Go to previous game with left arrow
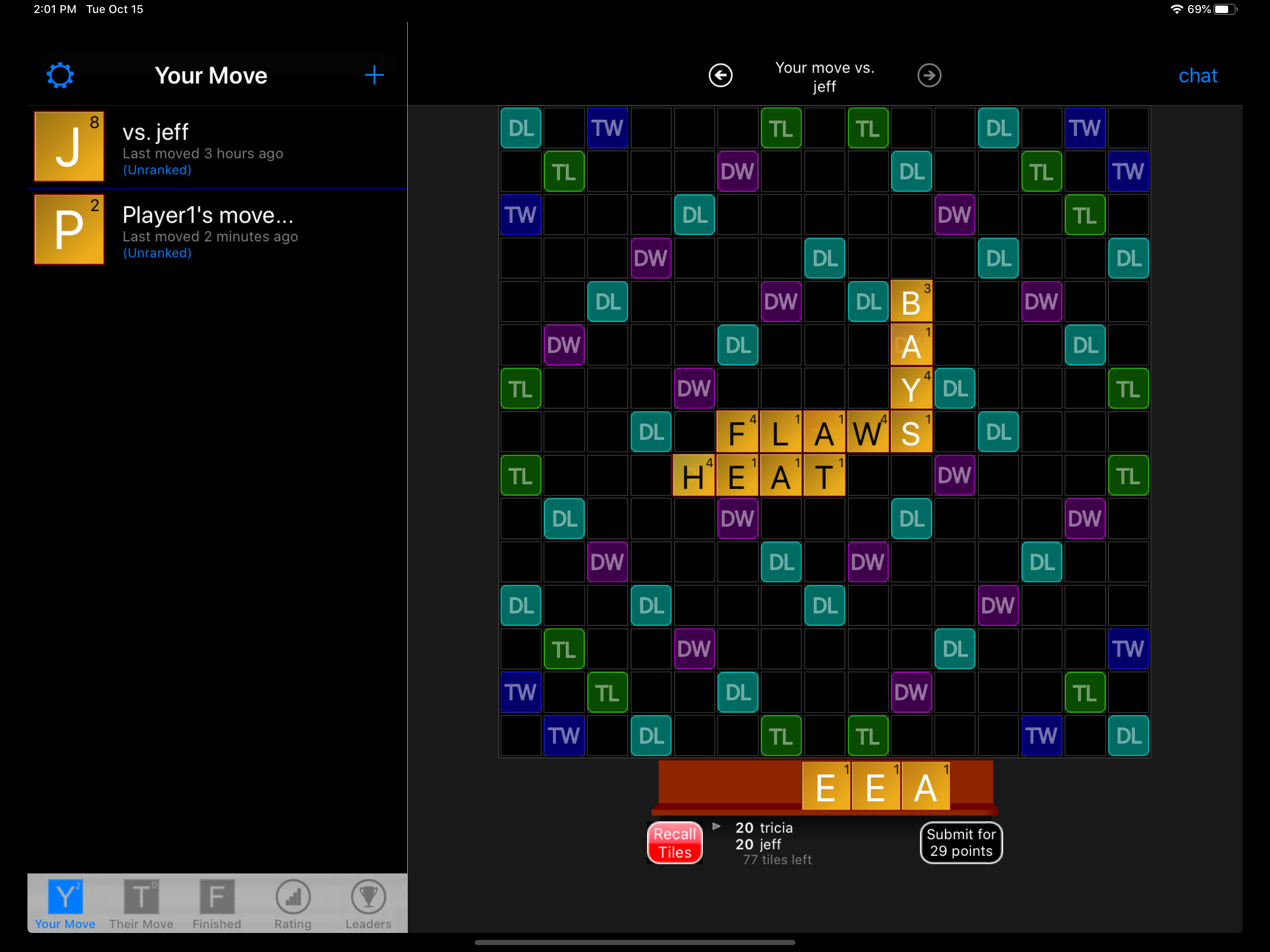This screenshot has width=1270, height=952. 720,75
